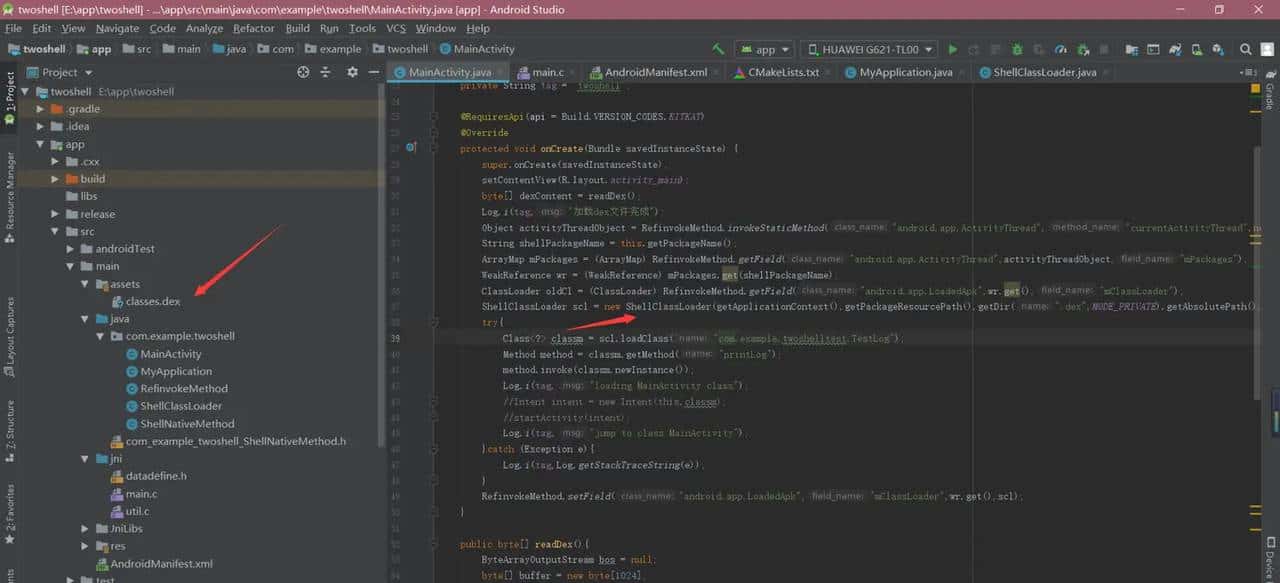This screenshot has width=1280, height=583.
Task: Open the Refactor menu
Action: pos(253,28)
